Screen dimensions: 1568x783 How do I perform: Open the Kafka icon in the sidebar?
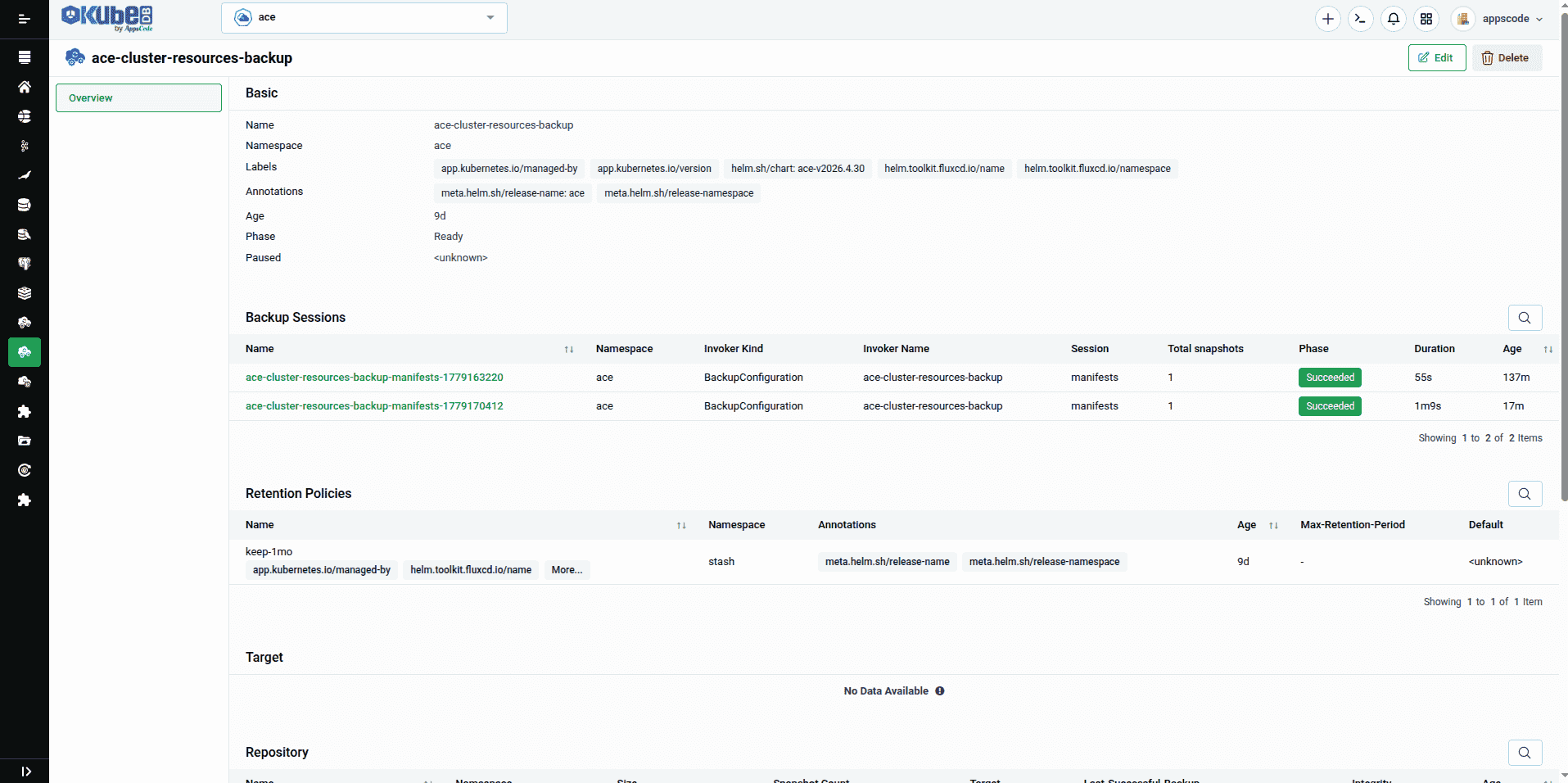(x=25, y=146)
